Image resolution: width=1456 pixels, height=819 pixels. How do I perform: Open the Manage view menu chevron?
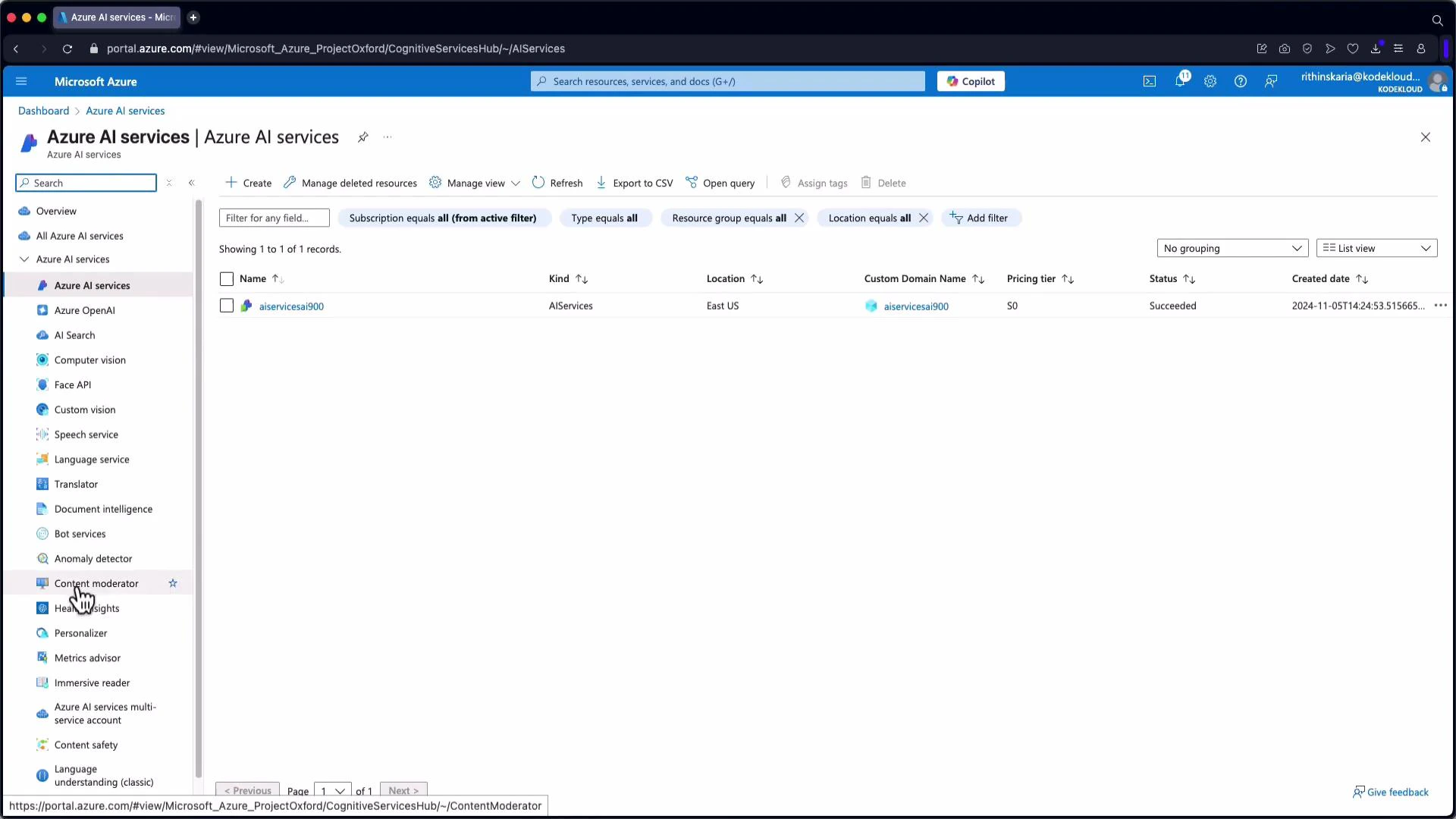[x=516, y=183]
